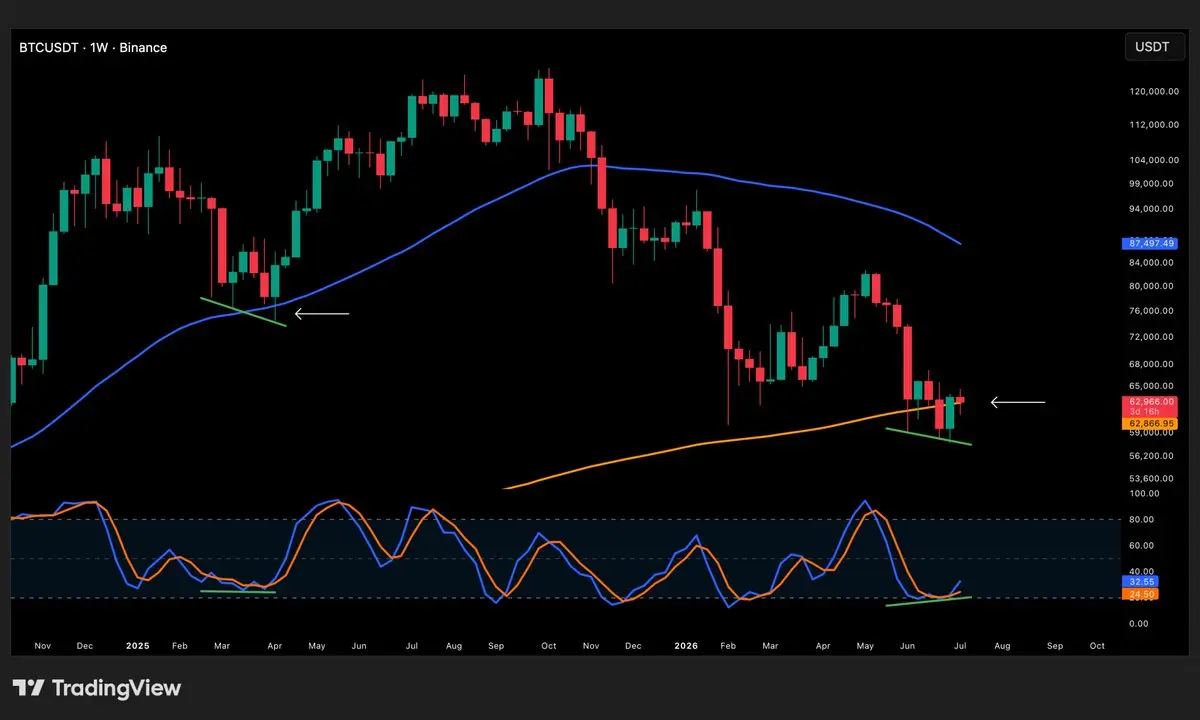Click the 94,000.00 price axis label
1200x720 pixels.
click(x=1153, y=209)
